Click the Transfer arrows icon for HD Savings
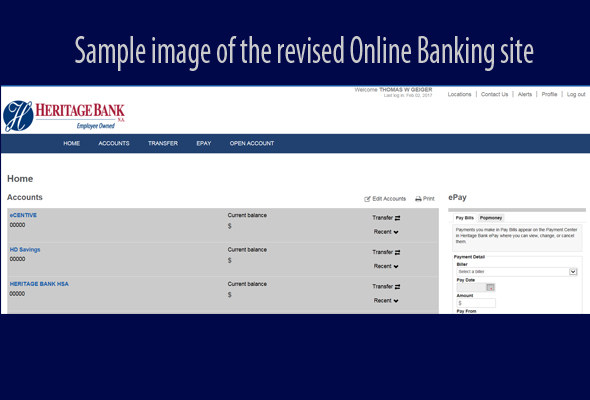The width and height of the screenshot is (590, 400). click(397, 252)
